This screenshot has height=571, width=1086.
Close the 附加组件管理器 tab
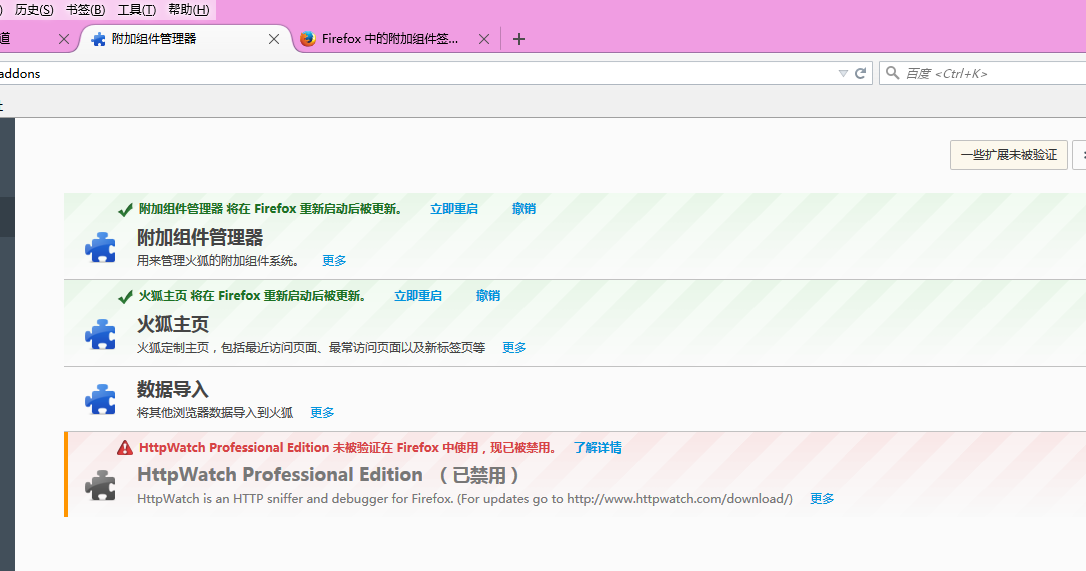coord(274,39)
